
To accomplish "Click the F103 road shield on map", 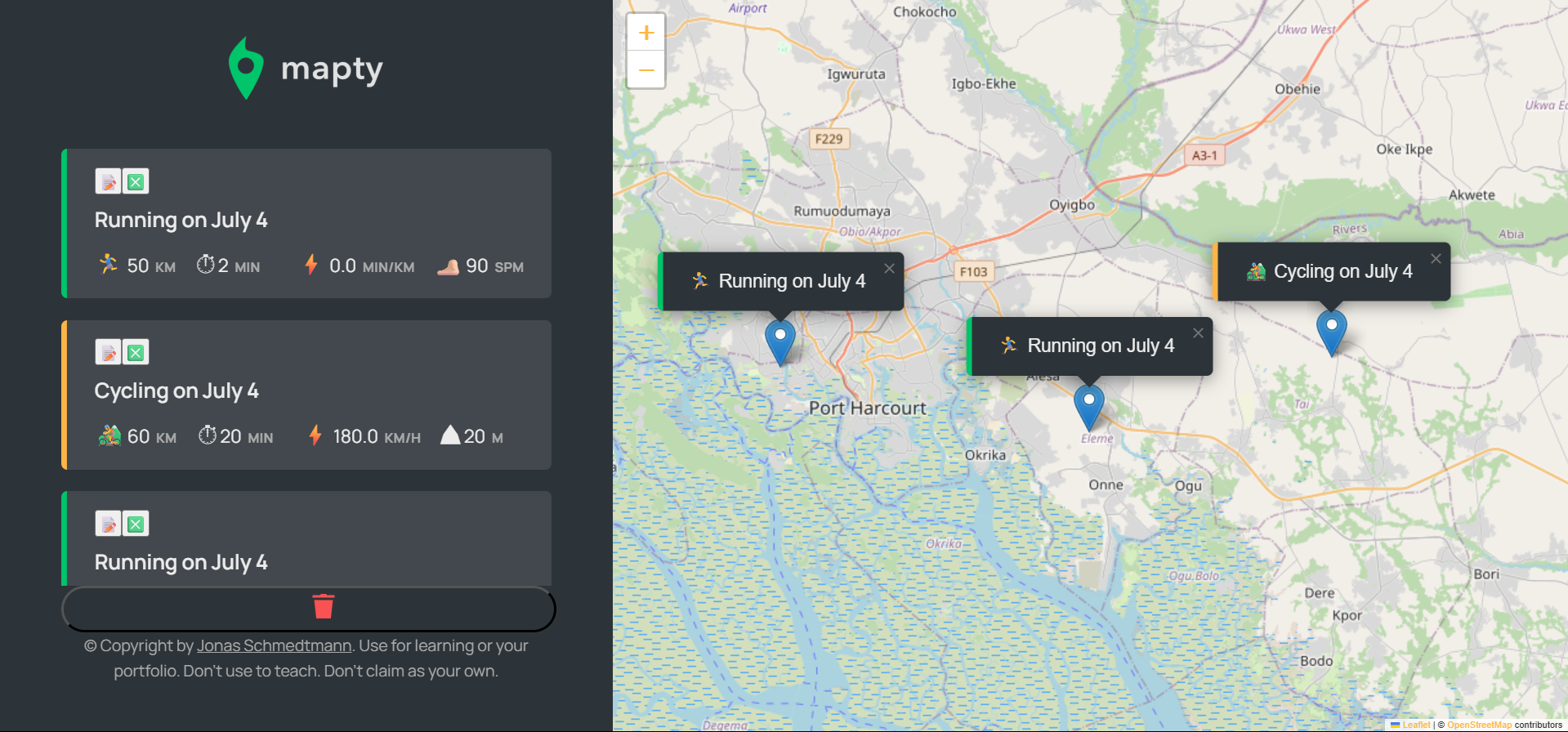I will coord(973,271).
